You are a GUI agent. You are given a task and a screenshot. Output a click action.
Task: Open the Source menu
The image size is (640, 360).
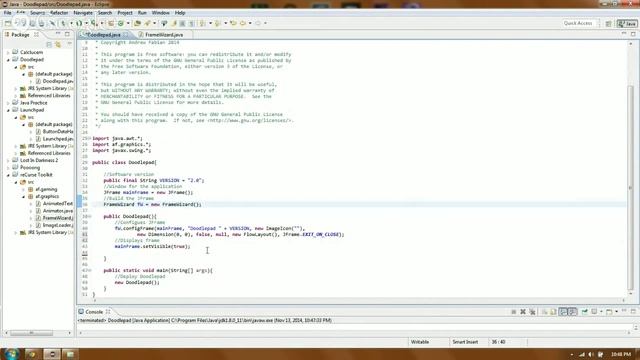tap(37, 13)
